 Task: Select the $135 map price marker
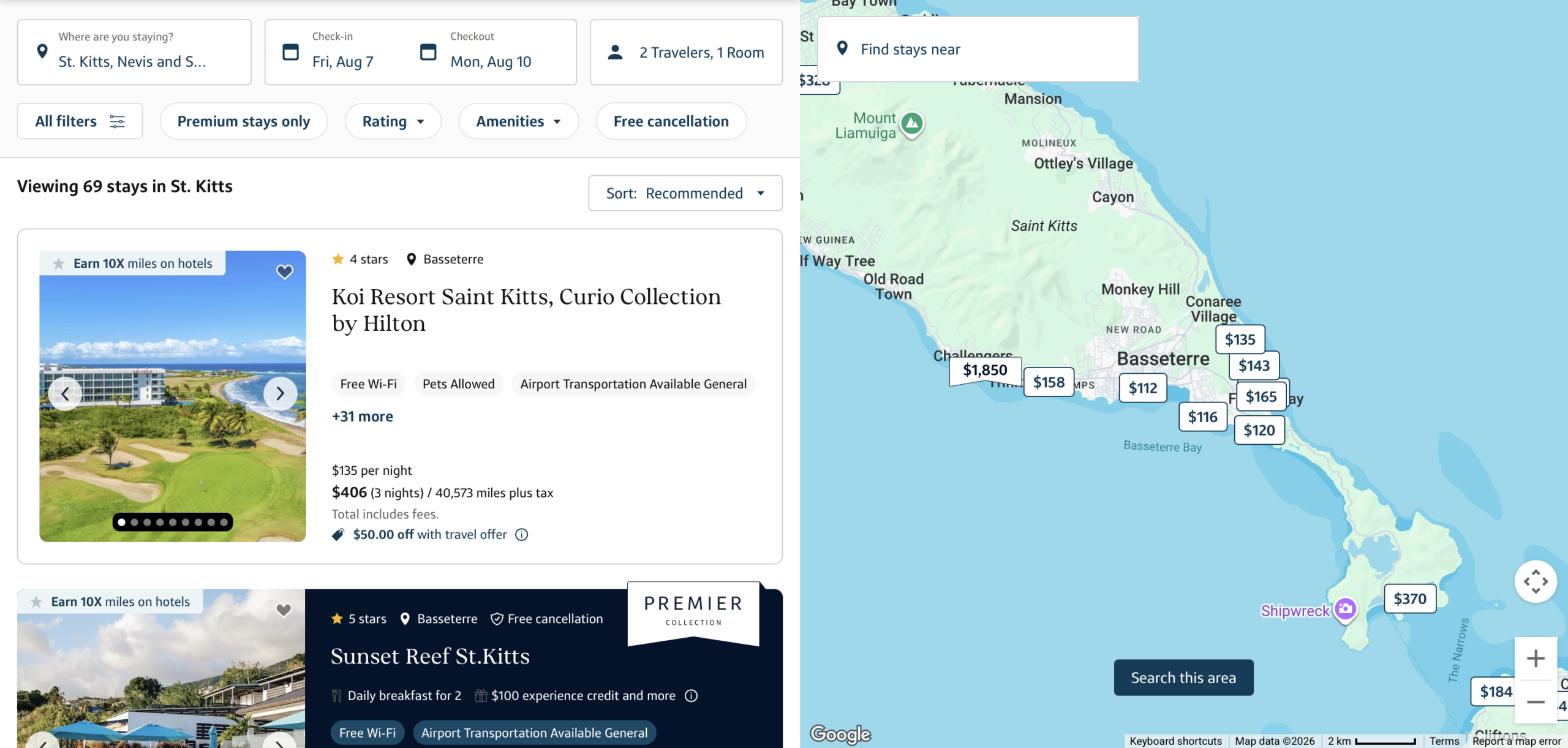[1240, 339]
